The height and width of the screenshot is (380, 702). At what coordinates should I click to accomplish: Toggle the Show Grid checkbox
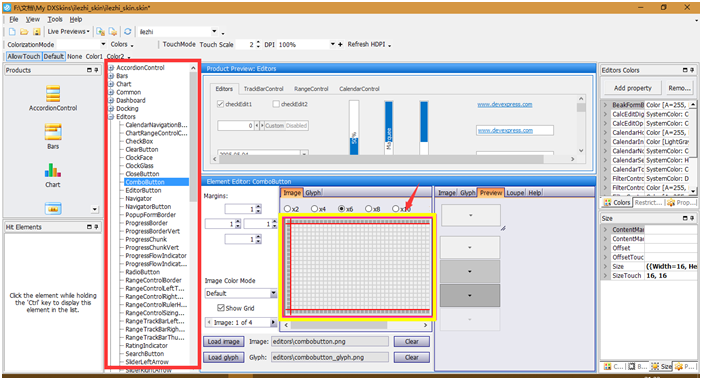[221, 308]
